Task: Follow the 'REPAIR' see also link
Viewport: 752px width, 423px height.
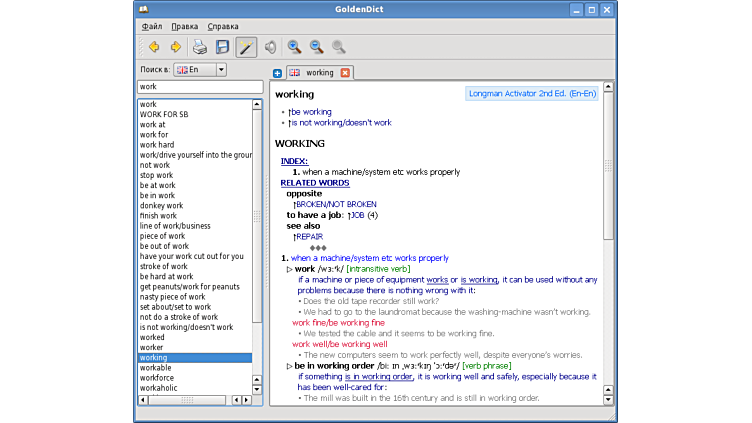Action: (x=310, y=237)
